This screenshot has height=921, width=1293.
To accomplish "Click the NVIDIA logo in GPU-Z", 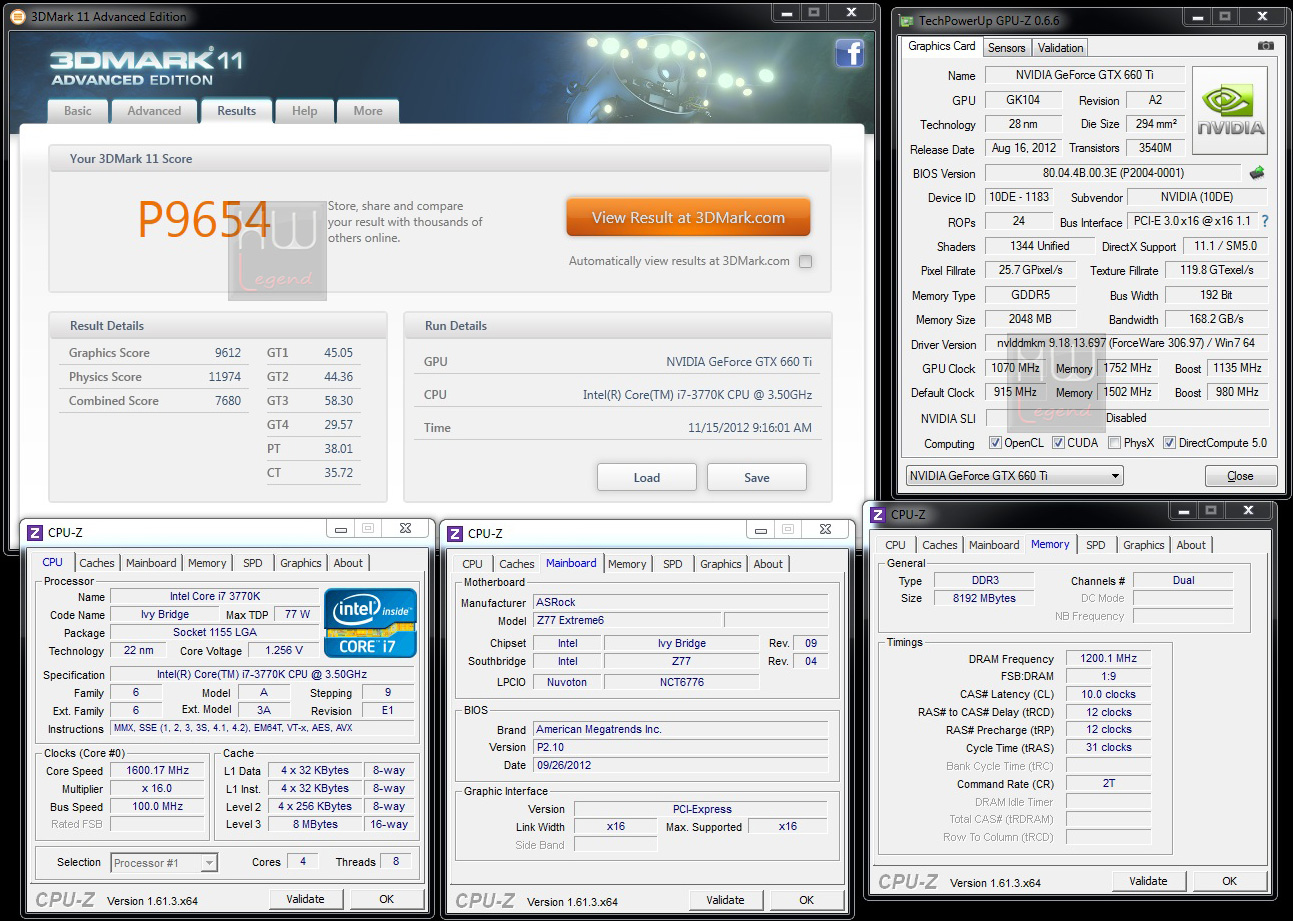I will 1230,110.
